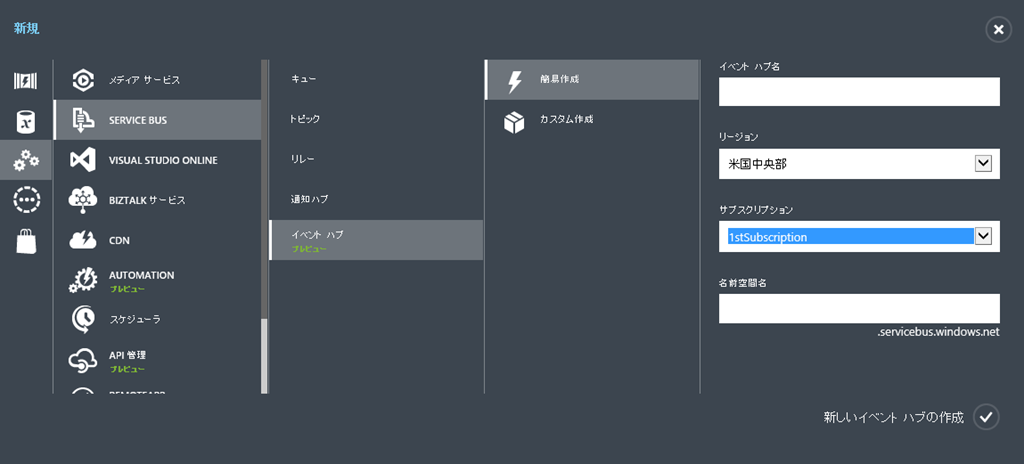The width and height of the screenshot is (1024, 464).
Task: Click the 新規 title text
Action: coord(26,29)
